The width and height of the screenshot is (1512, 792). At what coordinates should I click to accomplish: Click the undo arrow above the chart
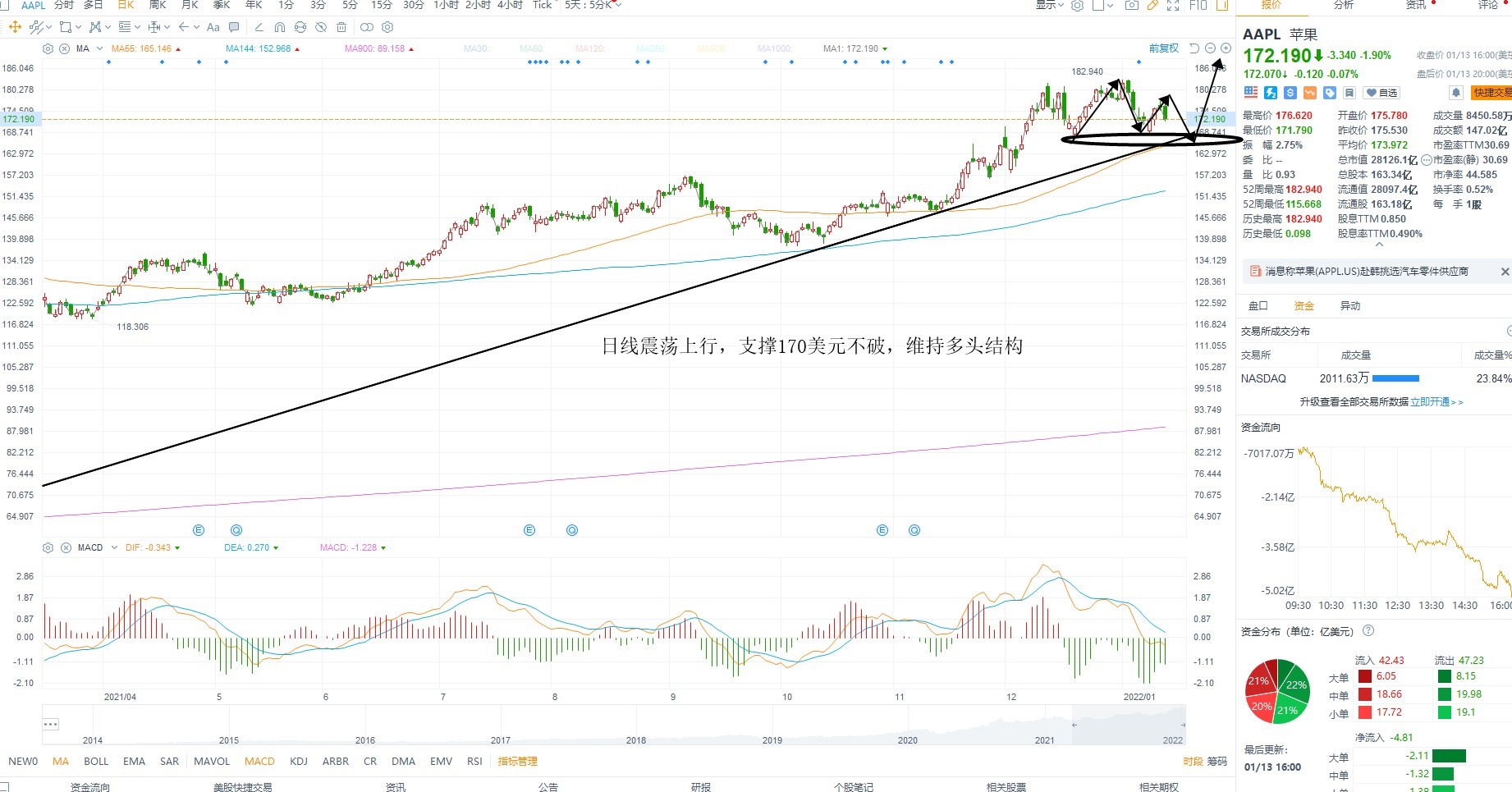click(1194, 48)
